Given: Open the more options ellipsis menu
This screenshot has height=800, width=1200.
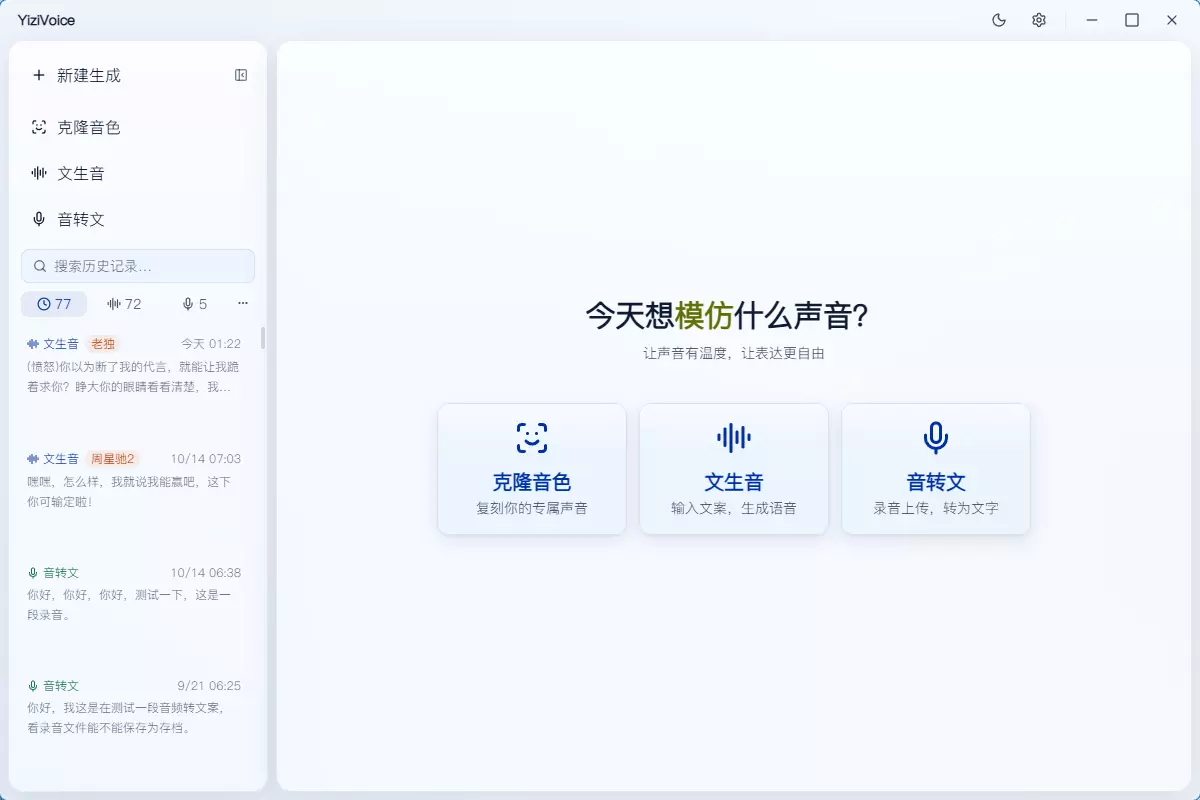Looking at the screenshot, I should click(x=243, y=304).
